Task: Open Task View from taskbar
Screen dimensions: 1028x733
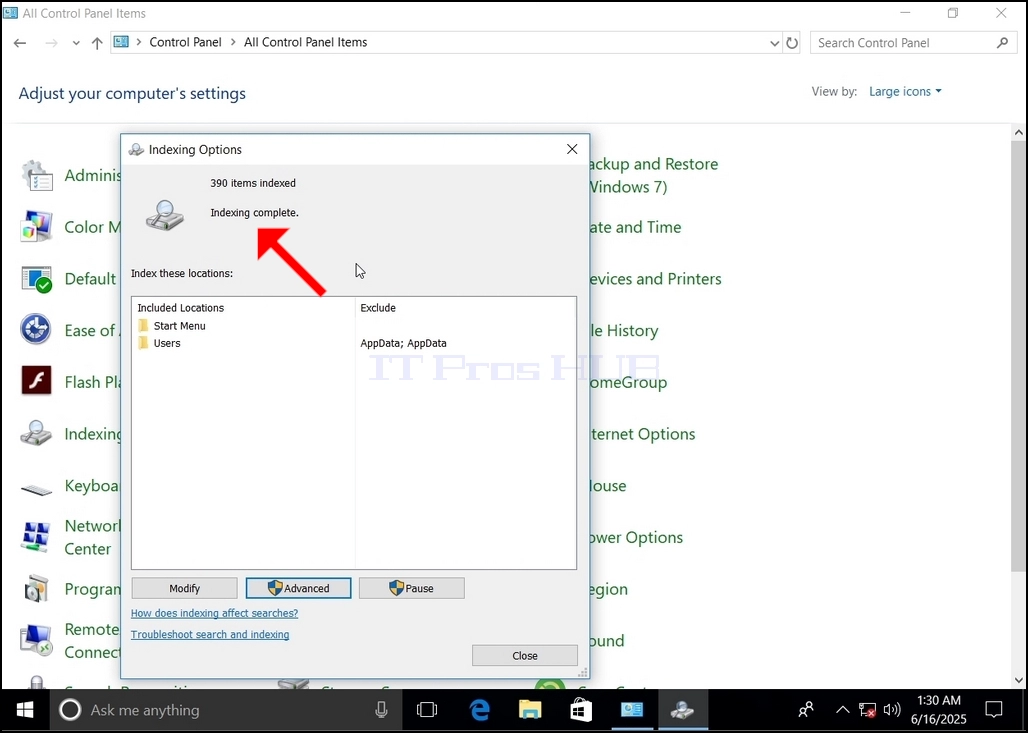Action: pos(427,710)
